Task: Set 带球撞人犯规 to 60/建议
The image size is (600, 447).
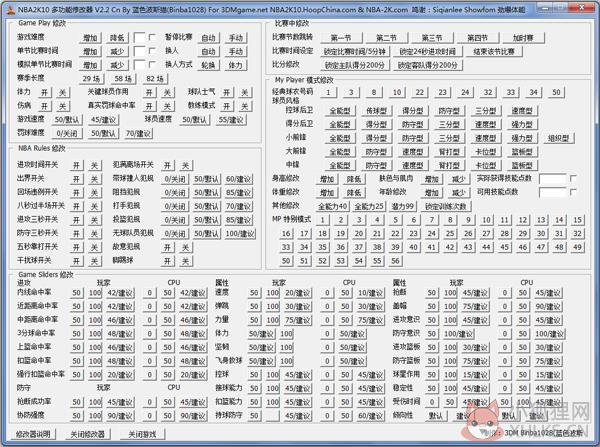Action: click(238, 179)
